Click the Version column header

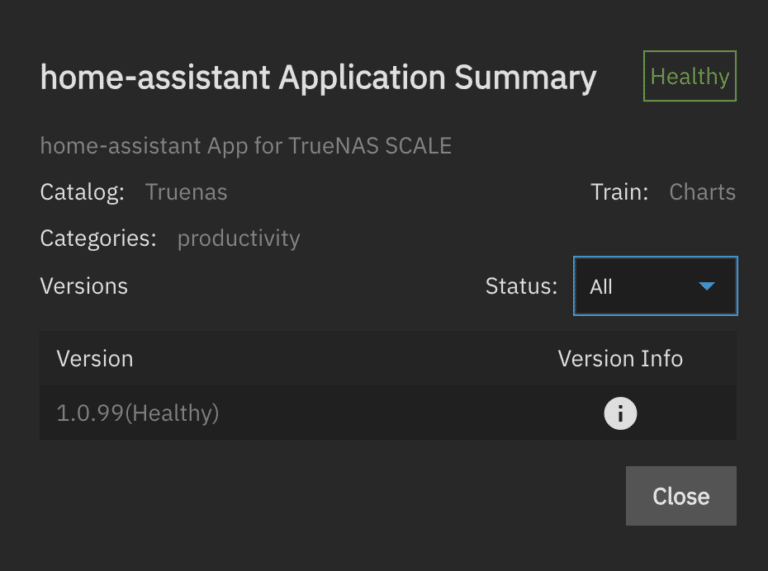click(x=95, y=358)
